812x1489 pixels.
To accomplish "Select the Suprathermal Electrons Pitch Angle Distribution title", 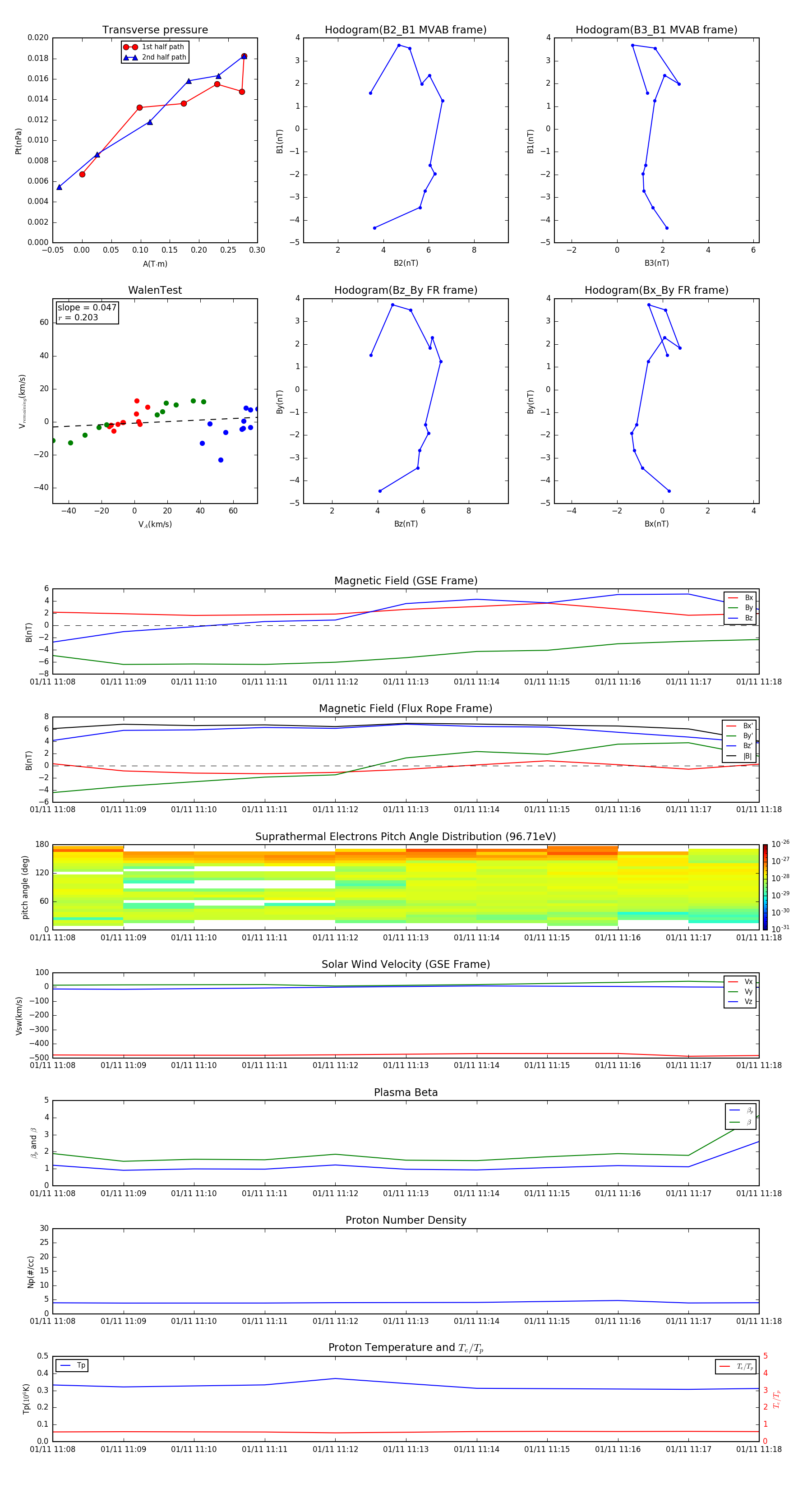I will pyautogui.click(x=406, y=837).
